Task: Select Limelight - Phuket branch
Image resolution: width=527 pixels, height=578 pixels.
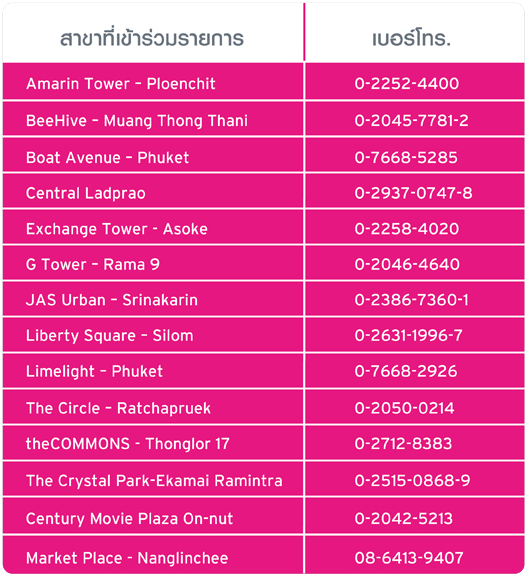Action: tap(94, 372)
